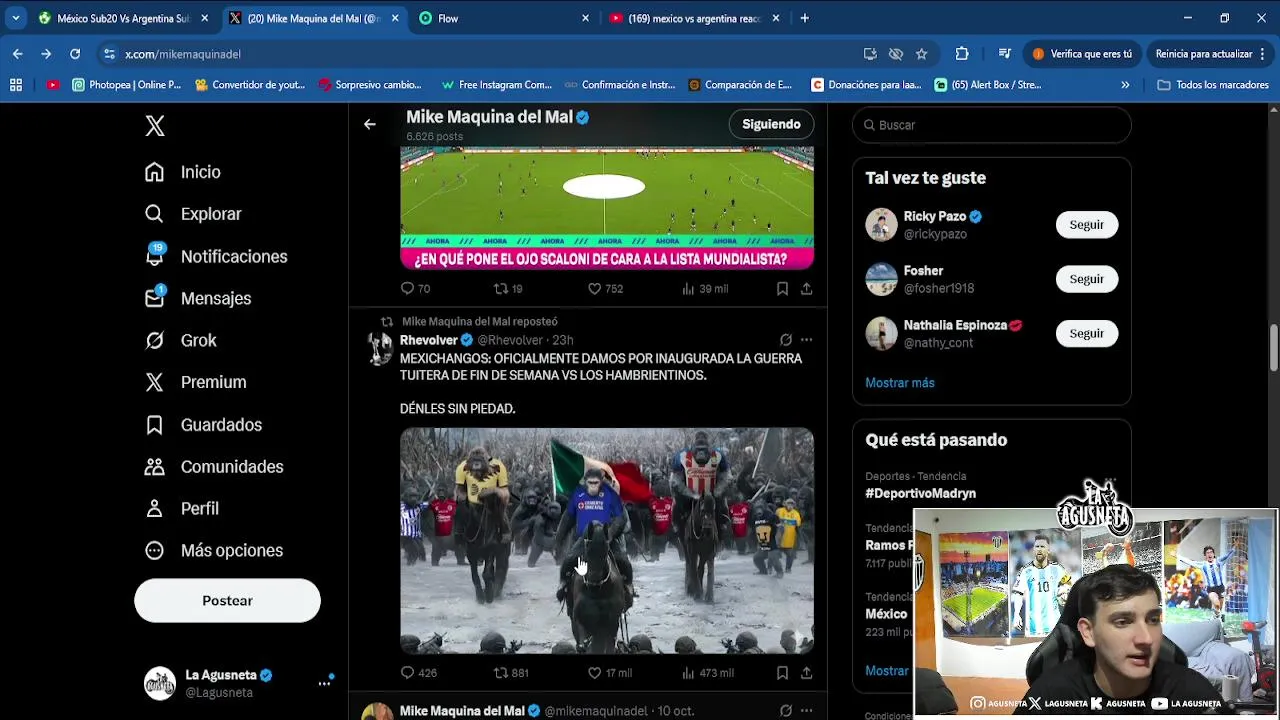Open the Free Instagram Com... bookmark
Viewport: 1280px width, 720px height.
point(497,85)
